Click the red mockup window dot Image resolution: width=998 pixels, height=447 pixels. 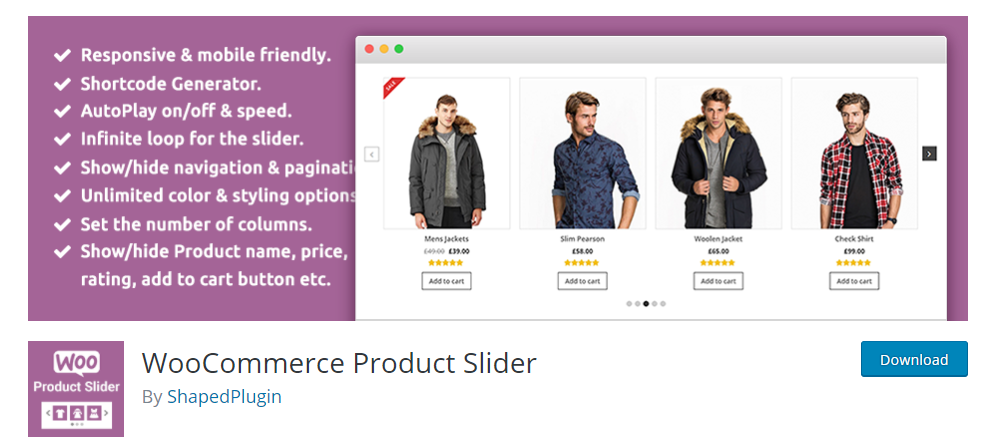point(369,49)
